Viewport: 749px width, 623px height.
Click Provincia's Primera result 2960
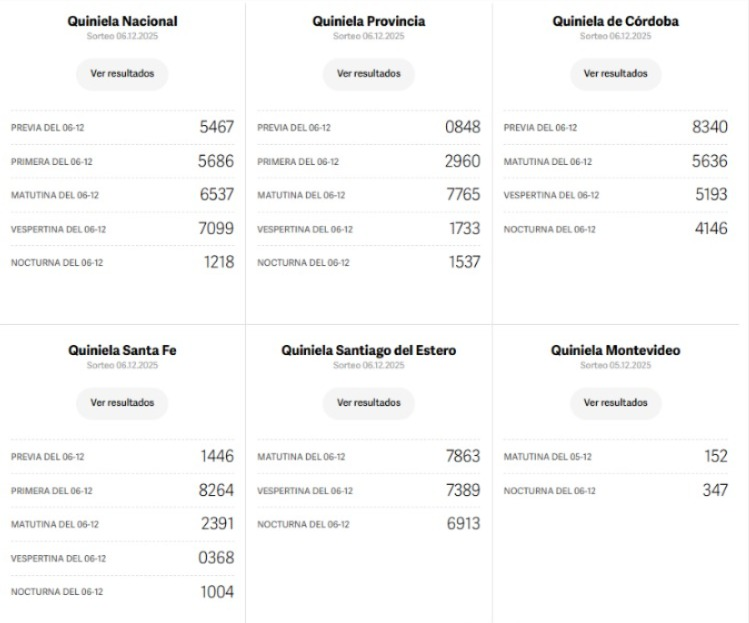pyautogui.click(x=463, y=161)
